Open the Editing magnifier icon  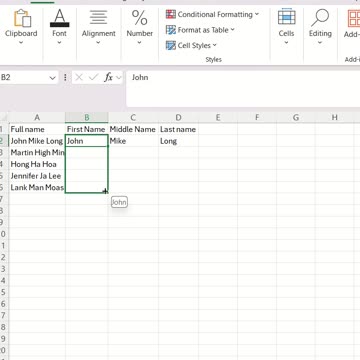tap(320, 18)
